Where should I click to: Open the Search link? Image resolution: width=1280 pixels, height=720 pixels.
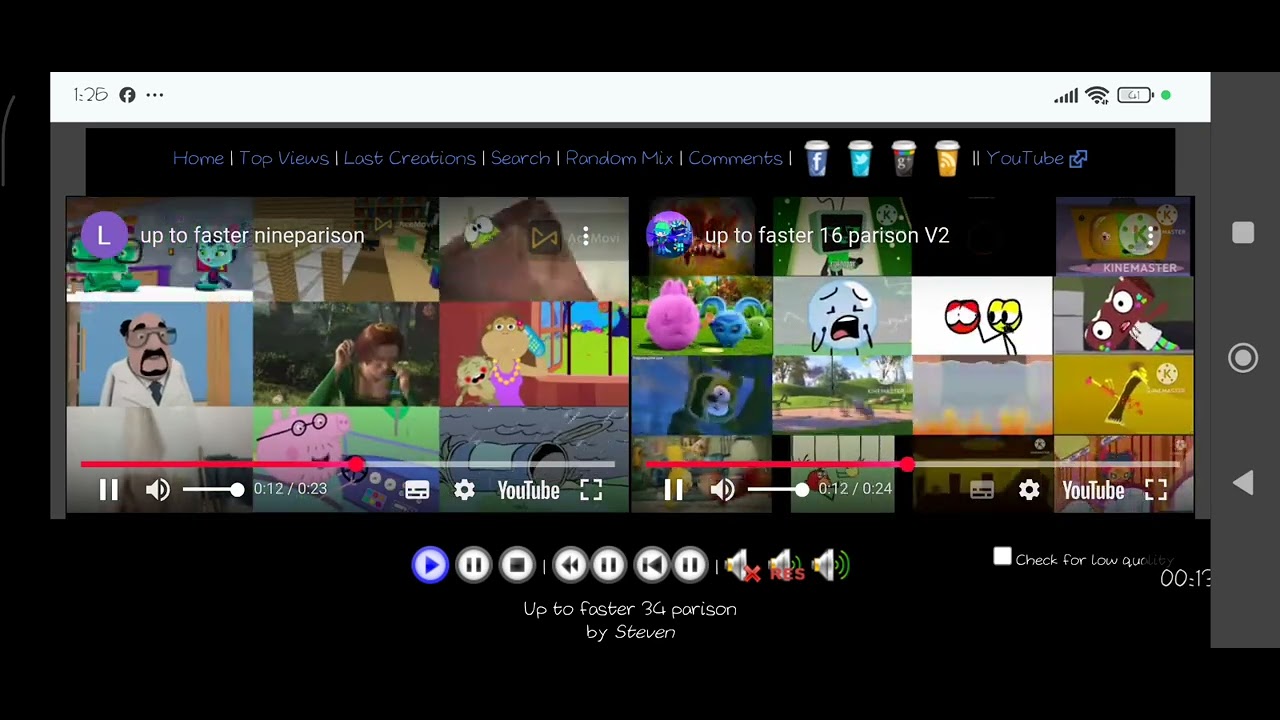tap(520, 158)
